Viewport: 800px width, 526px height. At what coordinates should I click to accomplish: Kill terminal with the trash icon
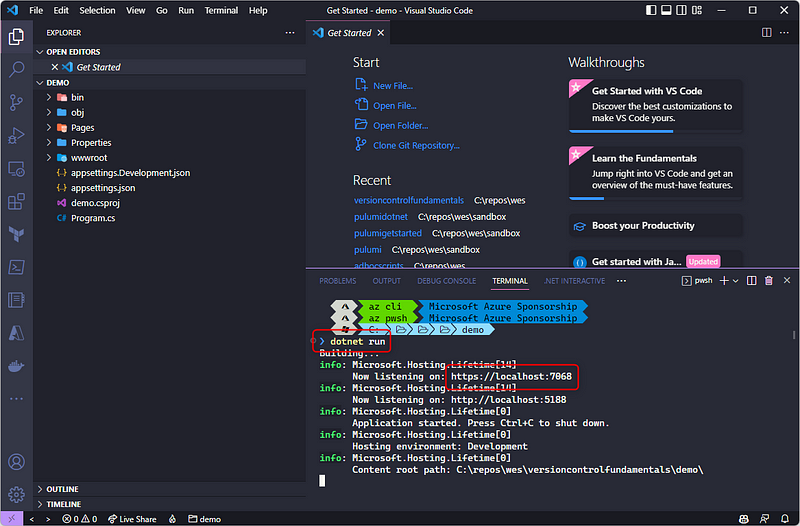click(769, 281)
